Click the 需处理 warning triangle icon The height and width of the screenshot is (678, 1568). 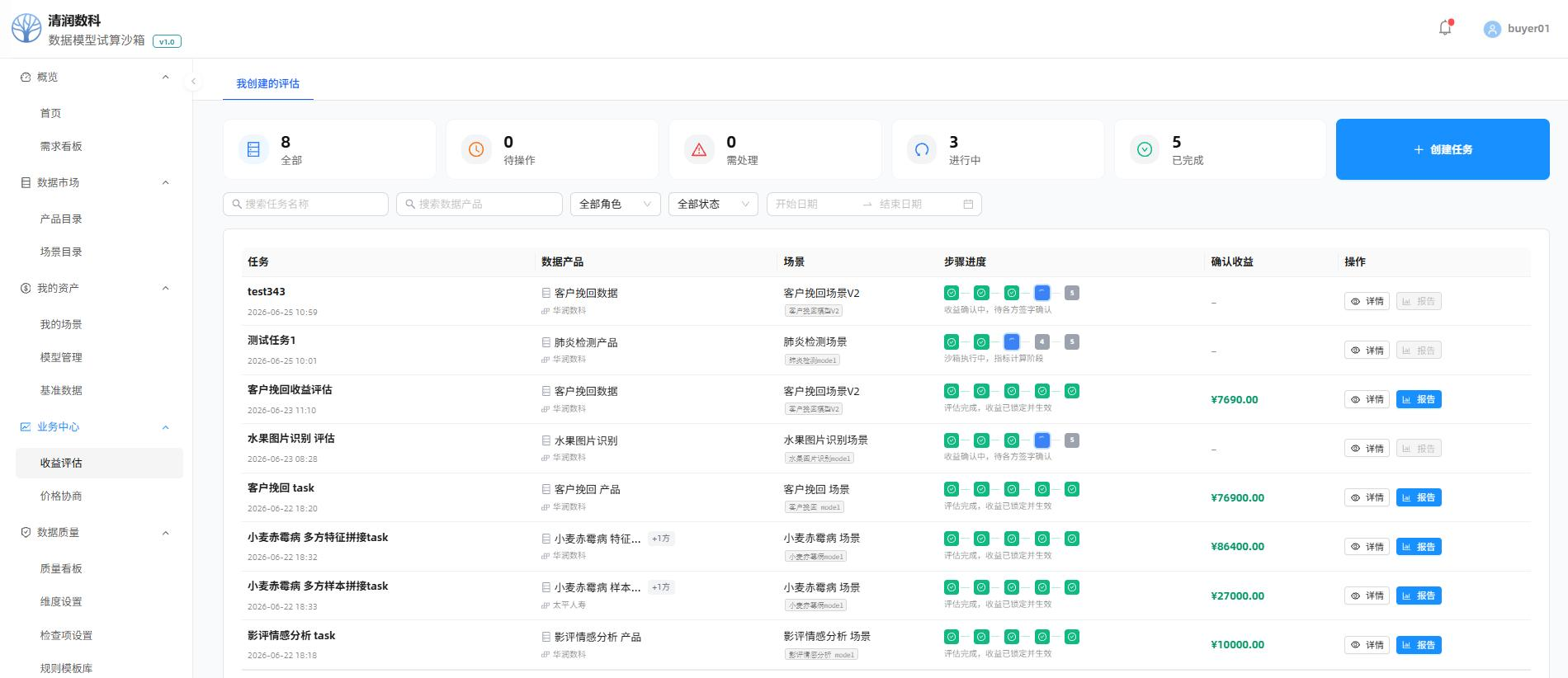699,149
